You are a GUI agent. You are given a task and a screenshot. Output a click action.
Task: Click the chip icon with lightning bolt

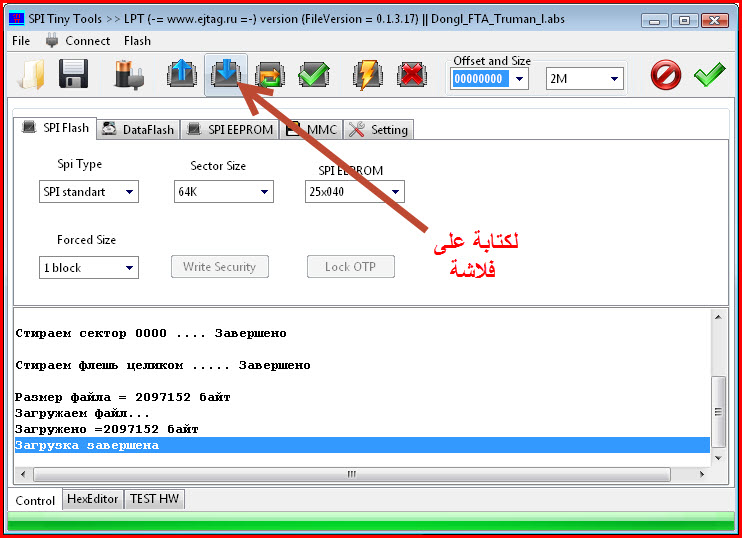[x=367, y=75]
